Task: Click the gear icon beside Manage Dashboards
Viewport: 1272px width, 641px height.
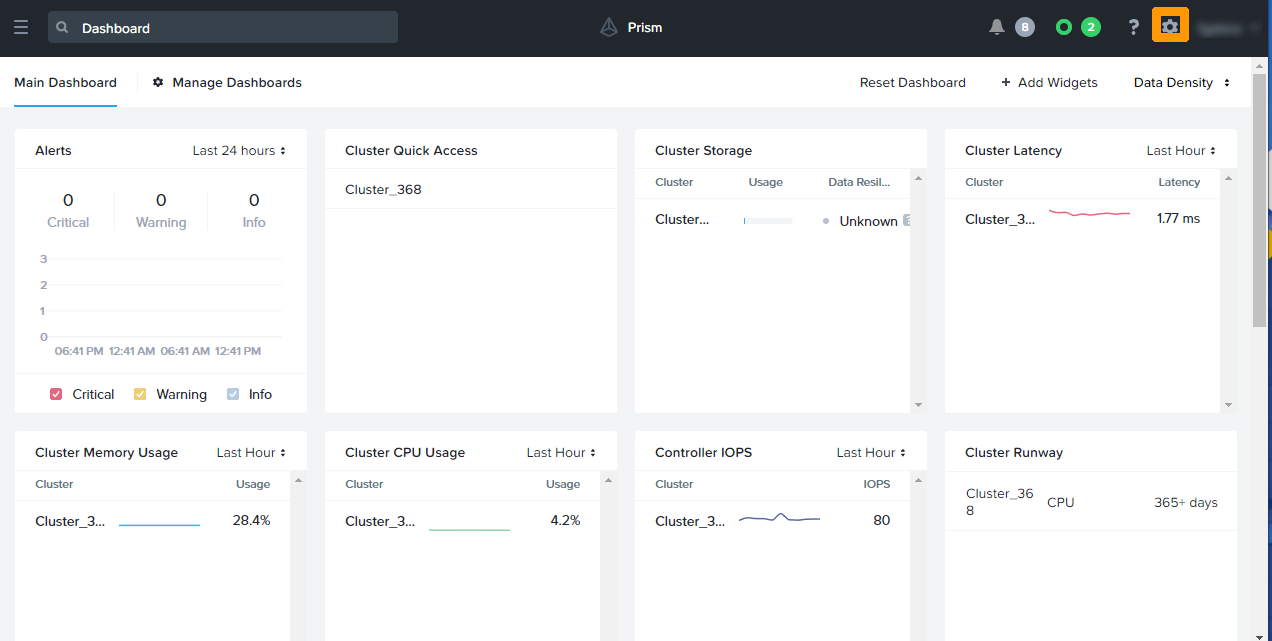Action: (x=157, y=82)
